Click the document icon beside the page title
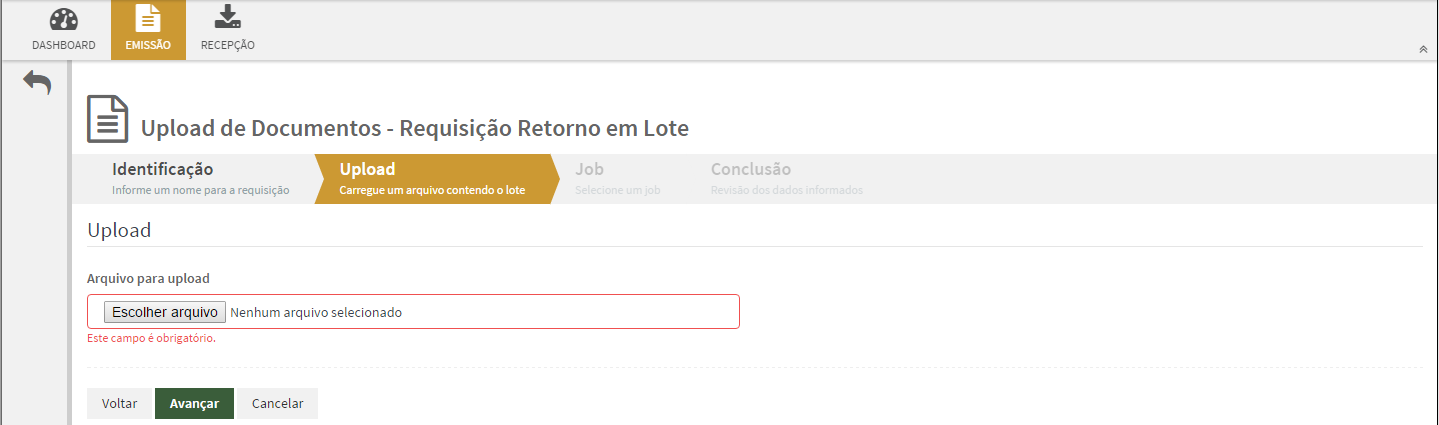 [107, 120]
